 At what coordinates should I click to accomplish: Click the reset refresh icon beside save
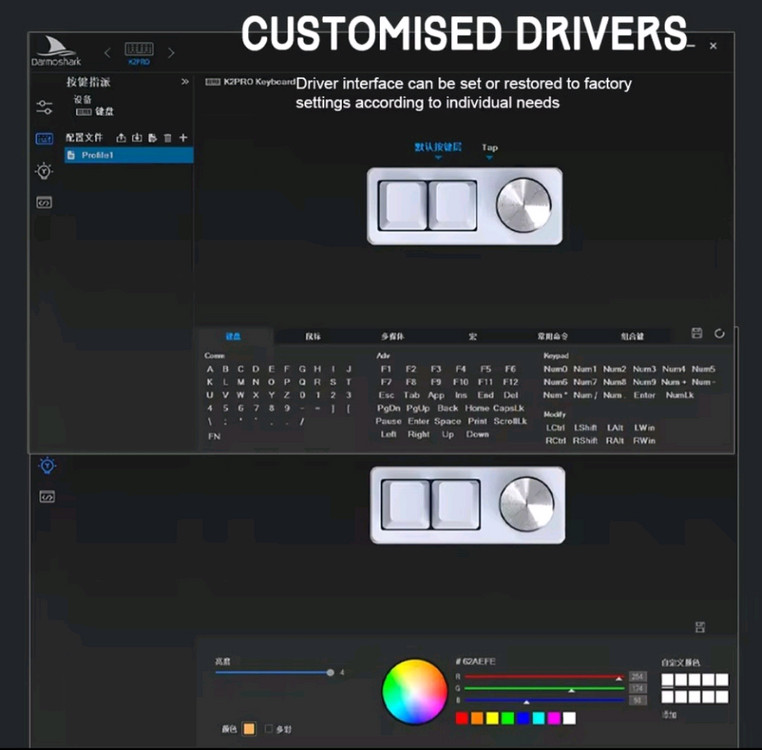720,333
